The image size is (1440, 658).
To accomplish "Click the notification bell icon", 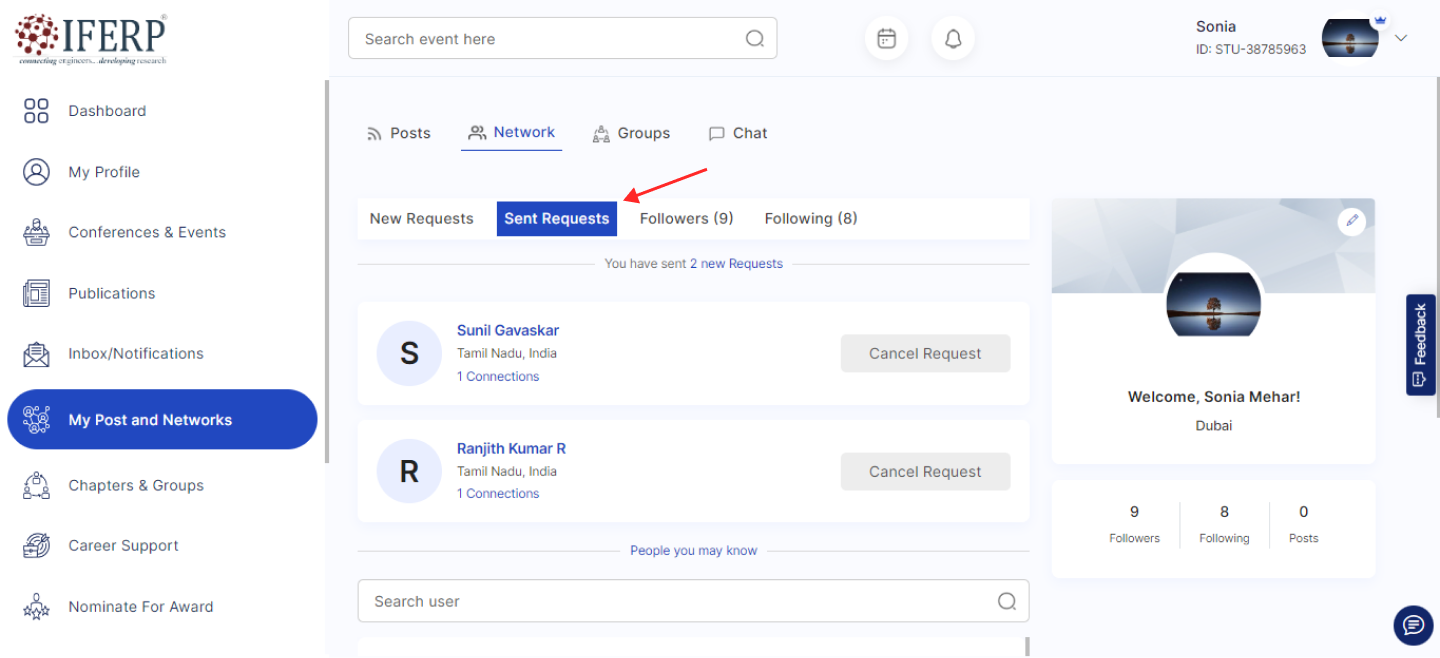I will (953, 39).
